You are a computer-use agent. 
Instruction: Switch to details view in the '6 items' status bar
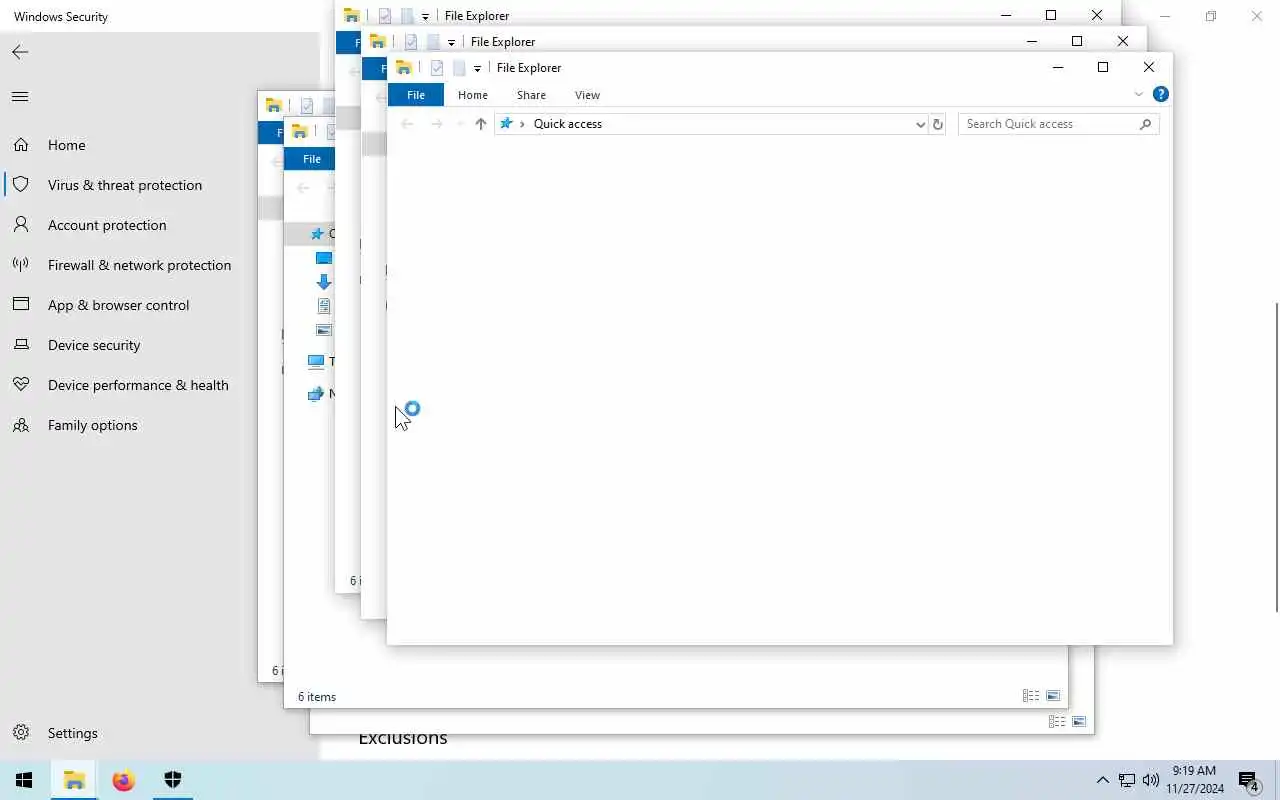(x=1031, y=696)
